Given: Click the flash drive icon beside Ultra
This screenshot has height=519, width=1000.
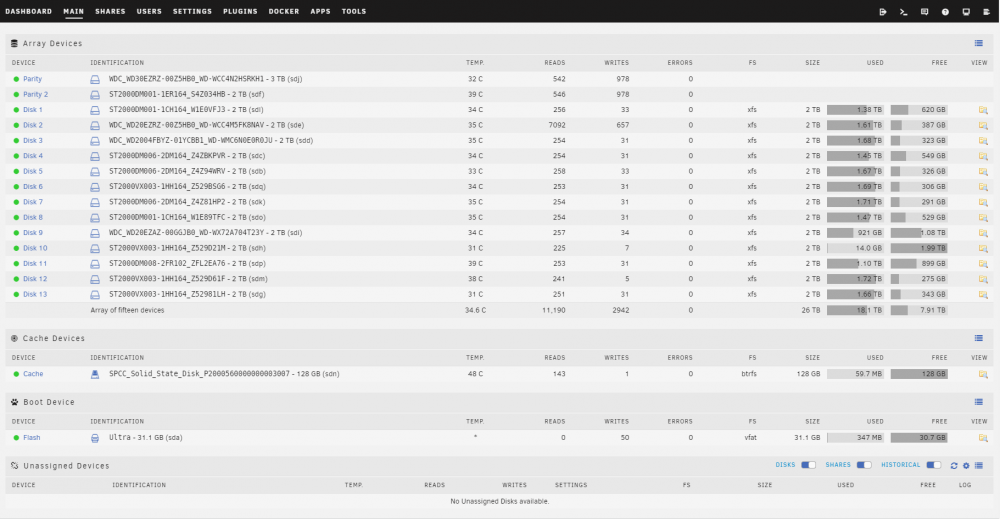Looking at the screenshot, I should (x=95, y=438).
